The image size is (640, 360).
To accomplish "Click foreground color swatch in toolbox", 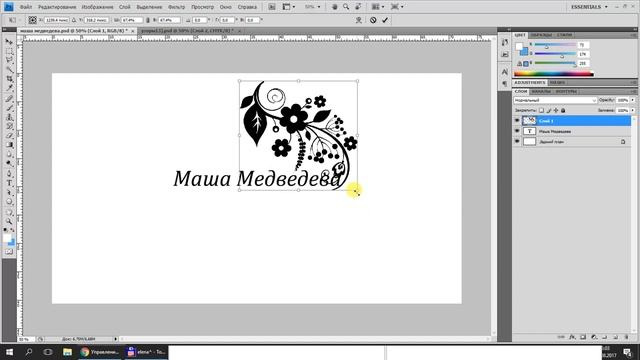I will pos(7,238).
